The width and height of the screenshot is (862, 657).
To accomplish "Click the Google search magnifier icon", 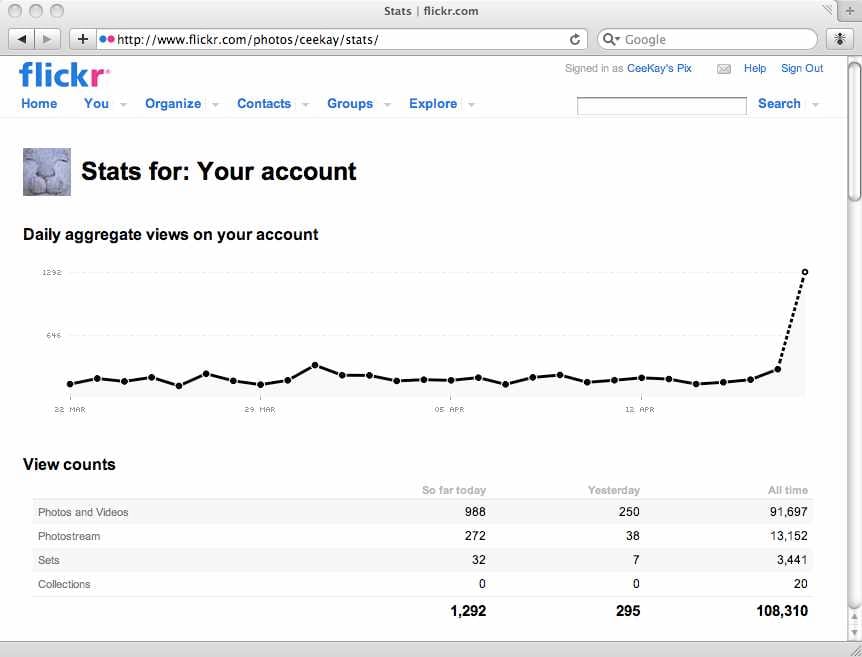I will point(611,39).
